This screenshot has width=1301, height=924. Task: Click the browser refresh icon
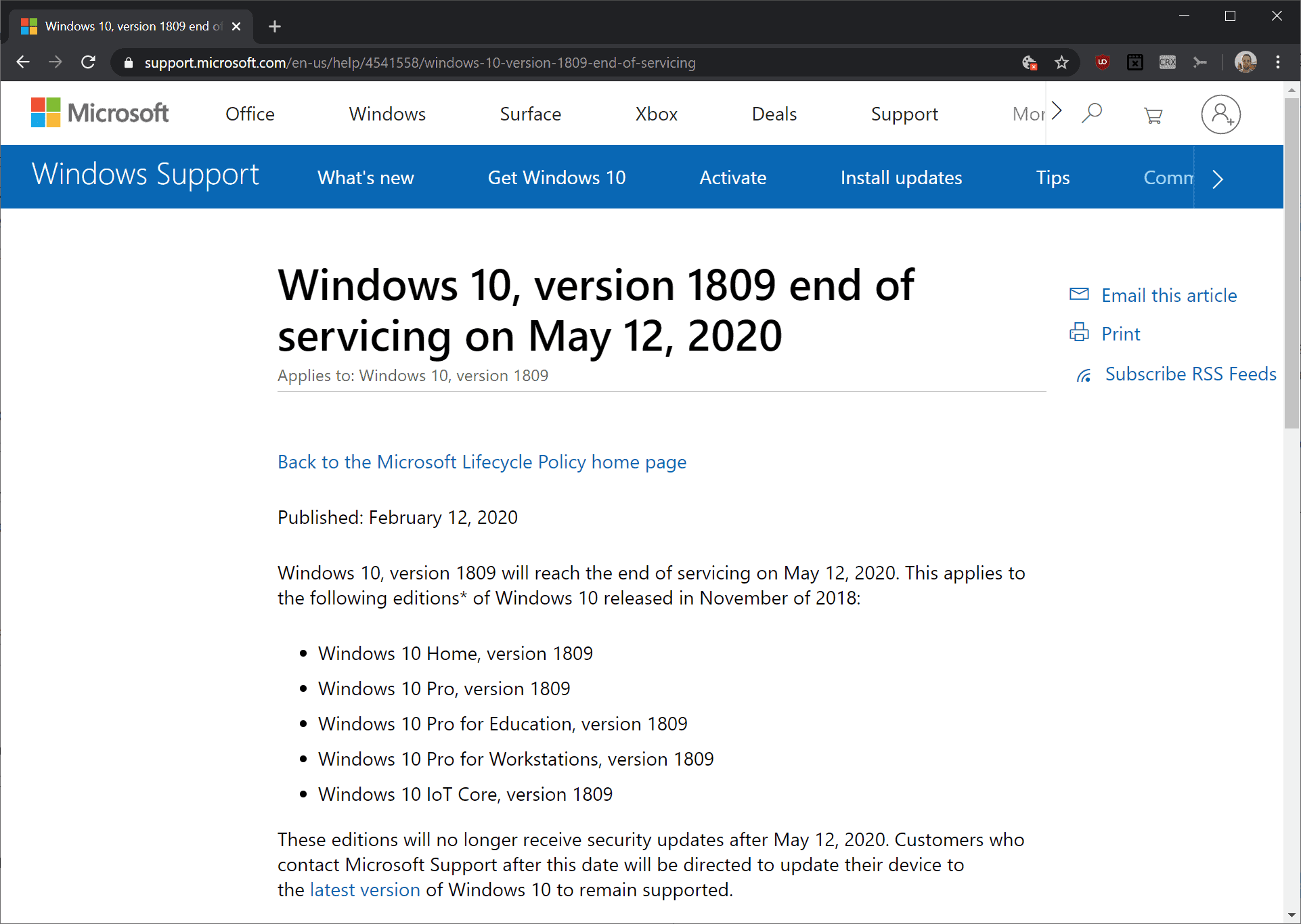[96, 63]
